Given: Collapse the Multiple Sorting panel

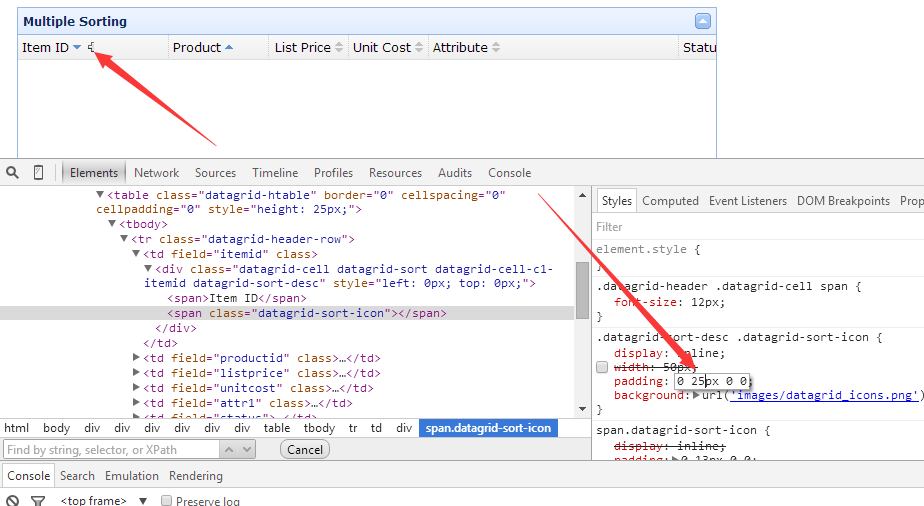Looking at the screenshot, I should point(702,21).
